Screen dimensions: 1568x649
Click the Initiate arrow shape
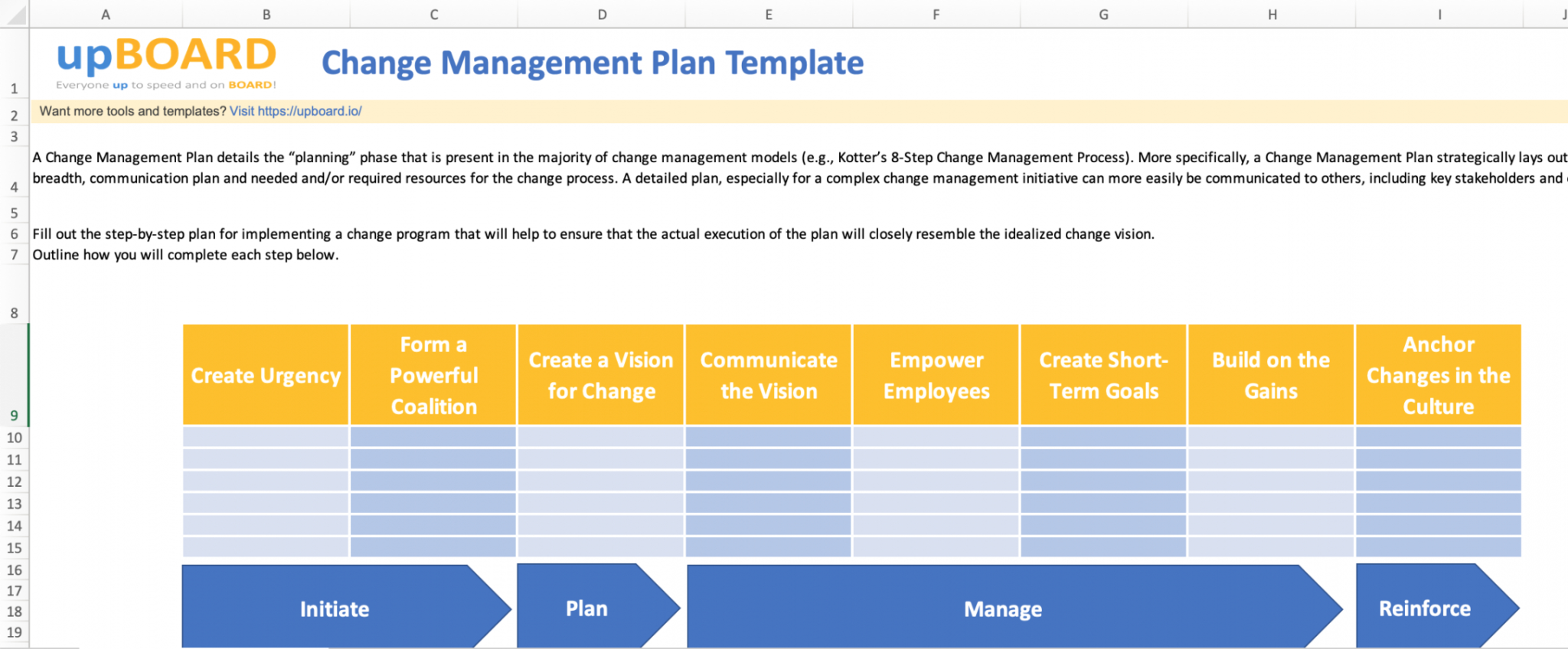pyautogui.click(x=335, y=608)
